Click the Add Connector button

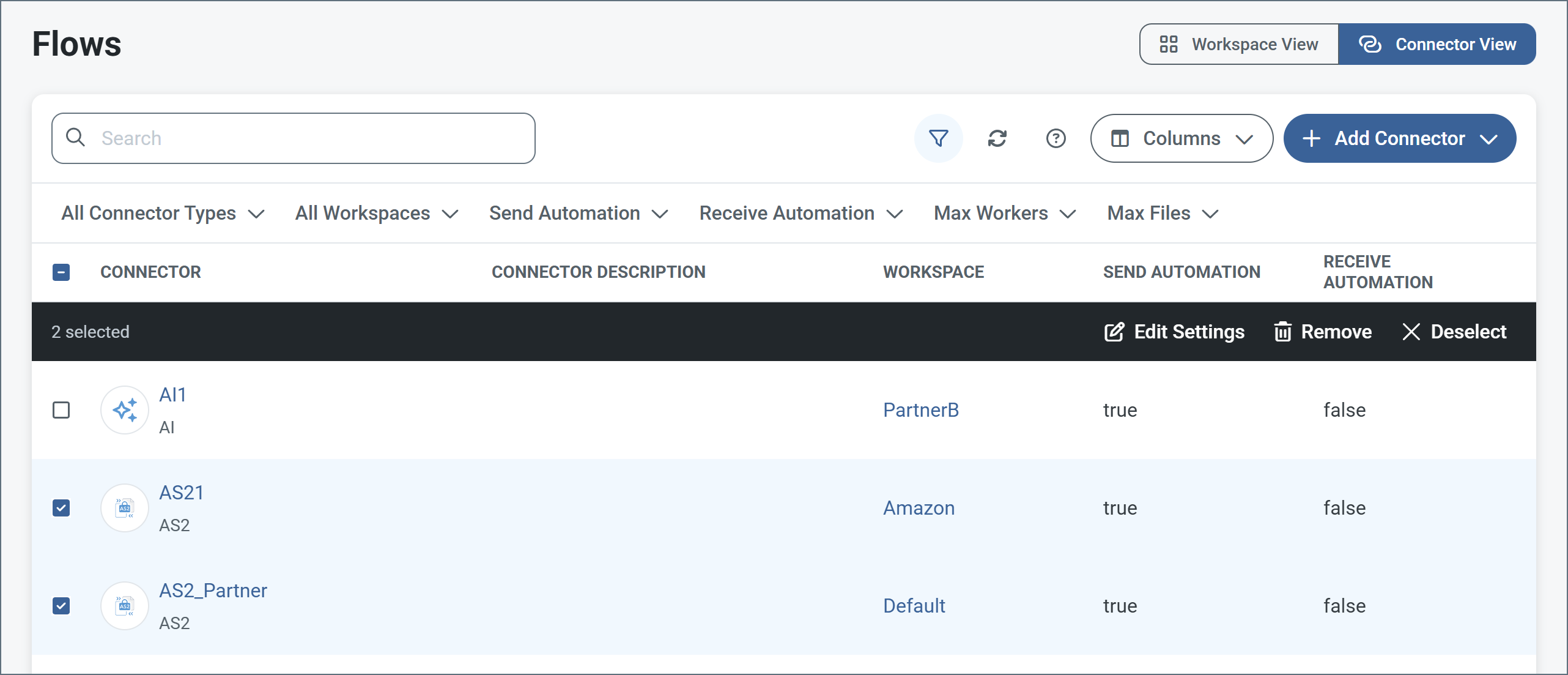[x=1399, y=138]
